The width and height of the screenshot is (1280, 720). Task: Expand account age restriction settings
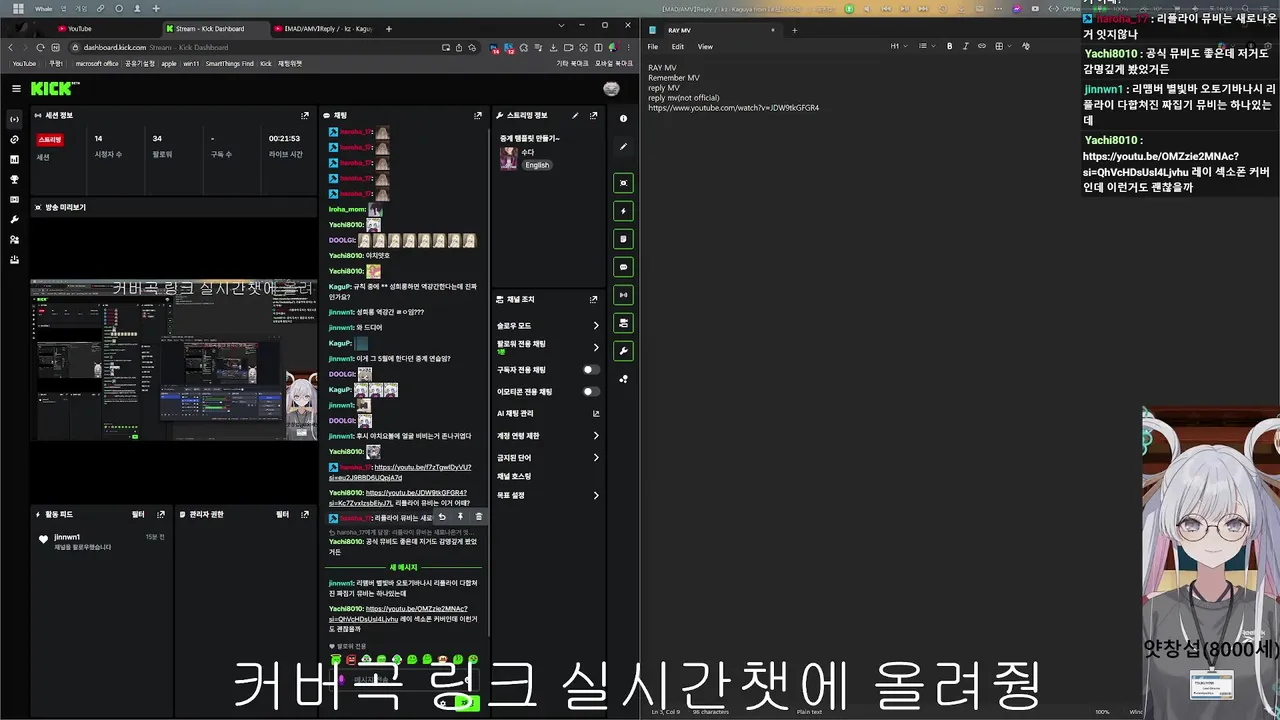pos(548,436)
